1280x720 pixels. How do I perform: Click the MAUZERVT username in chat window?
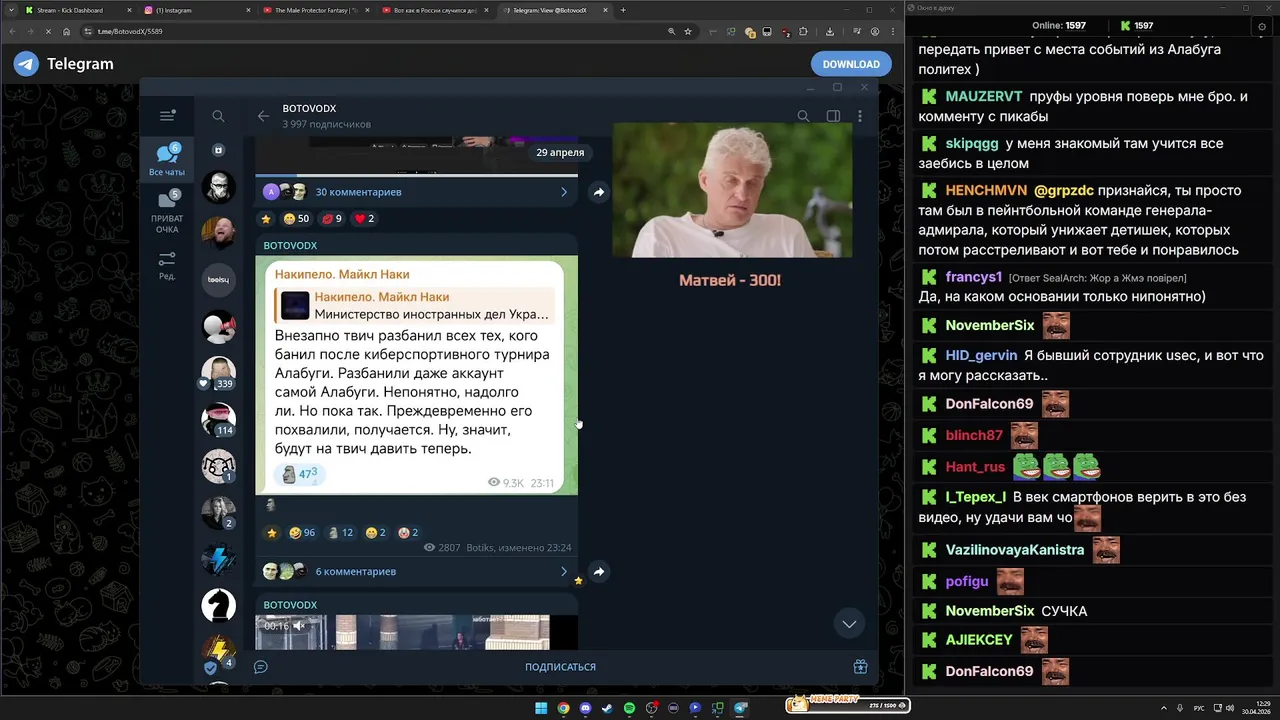(x=984, y=96)
